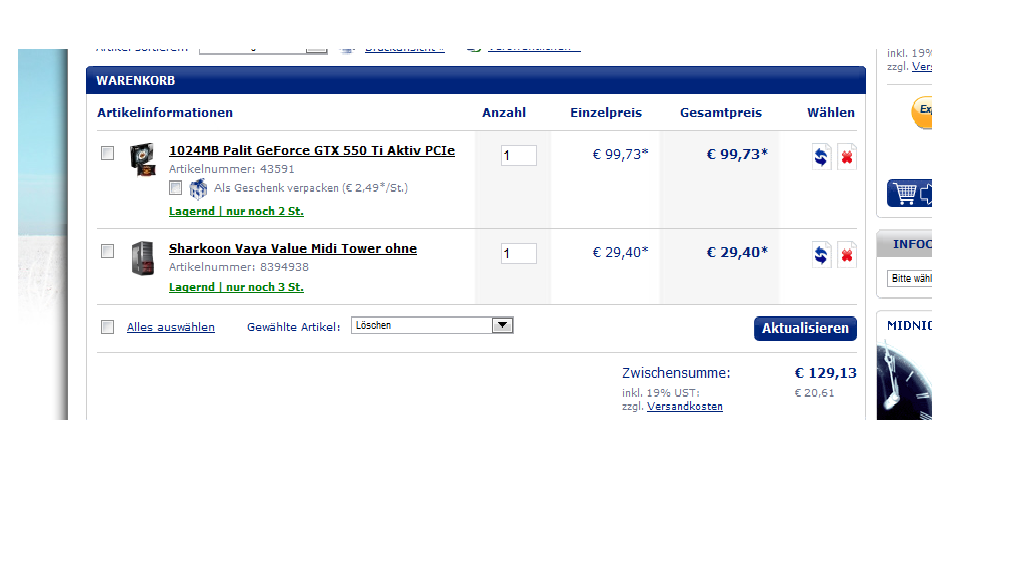Open Sharkoon Vaya Value Midi Tower link

coord(293,249)
